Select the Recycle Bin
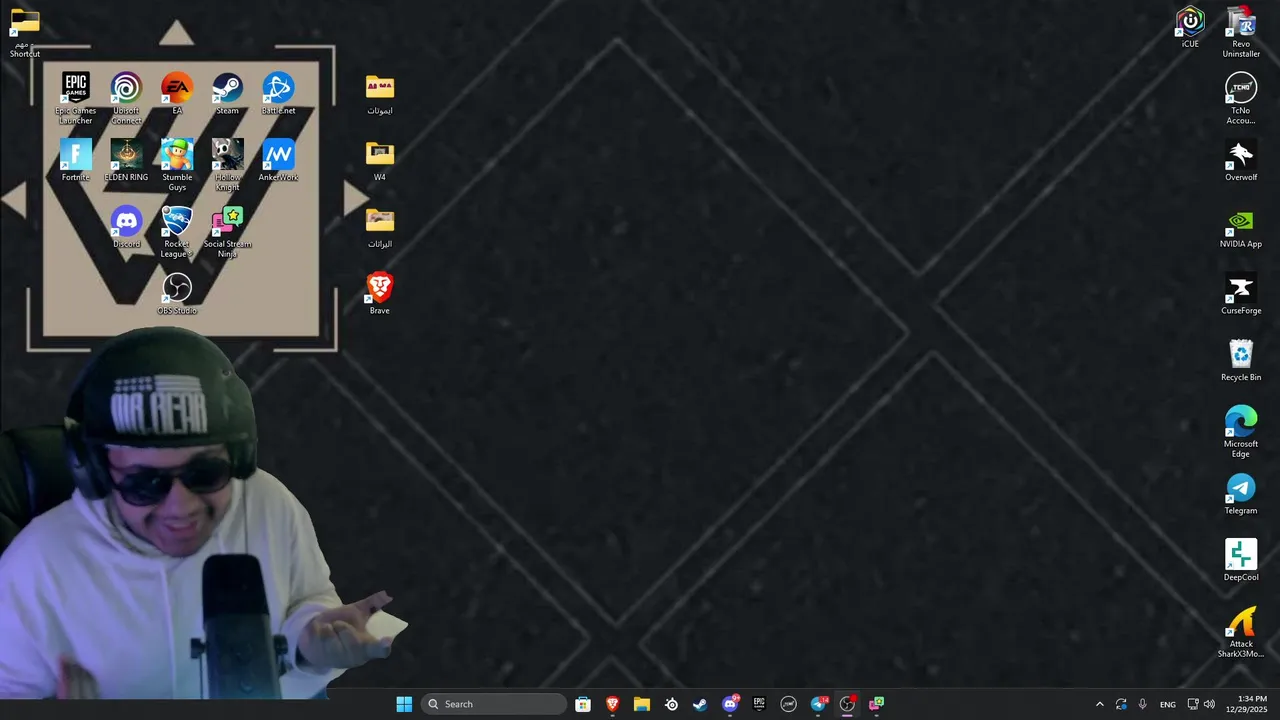Screen dimensions: 1280x720 [x=1241, y=360]
